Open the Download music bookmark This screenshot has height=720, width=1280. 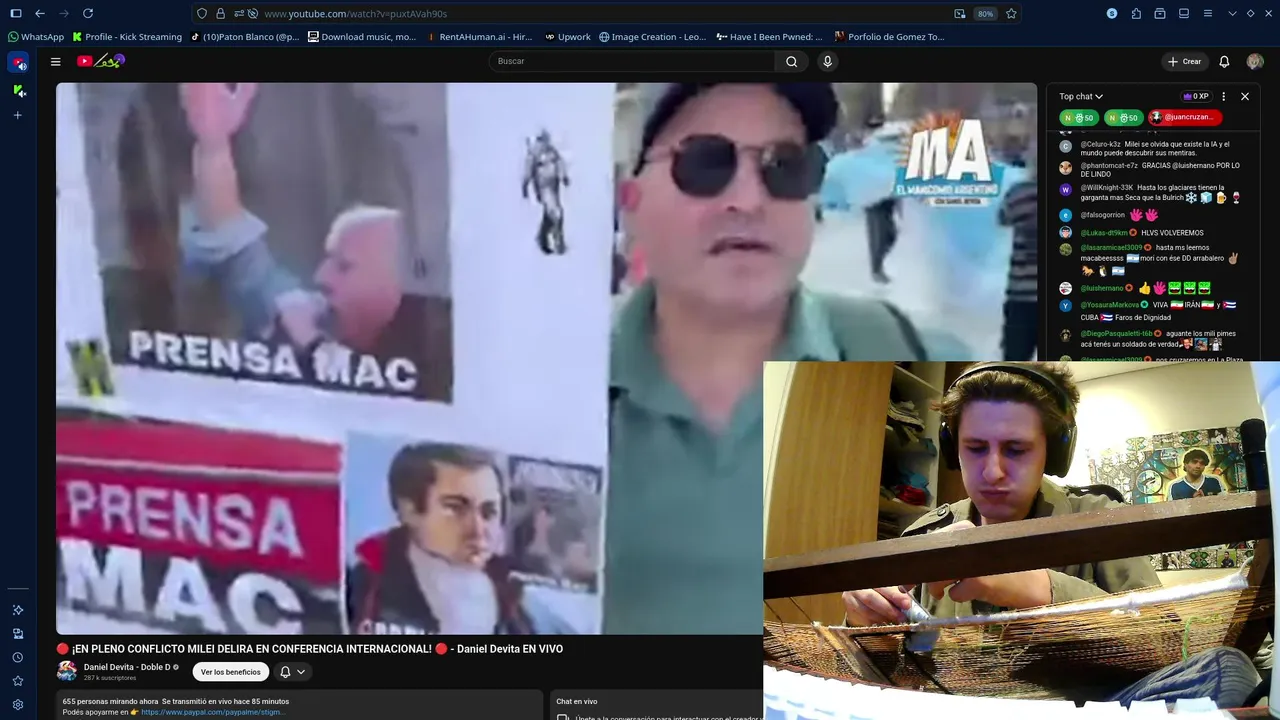362,37
